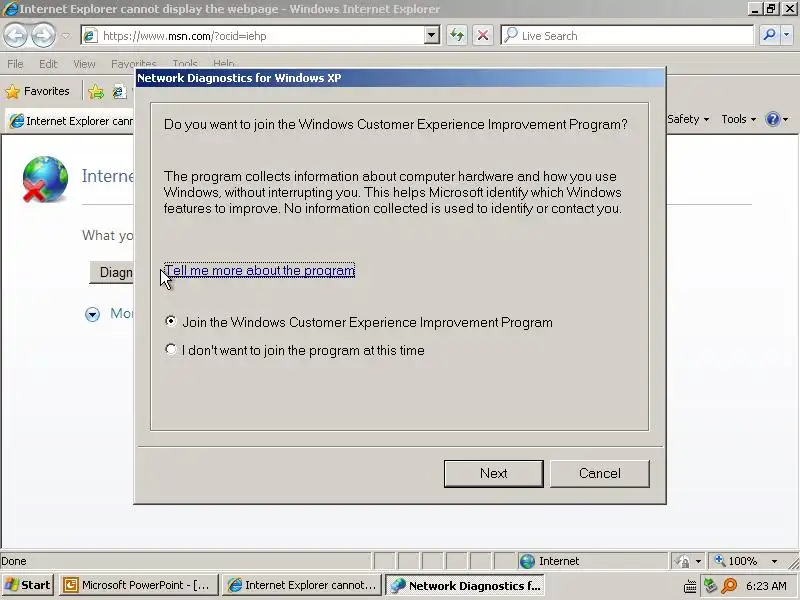Open recent pages dropdown next to Forward

[66, 36]
